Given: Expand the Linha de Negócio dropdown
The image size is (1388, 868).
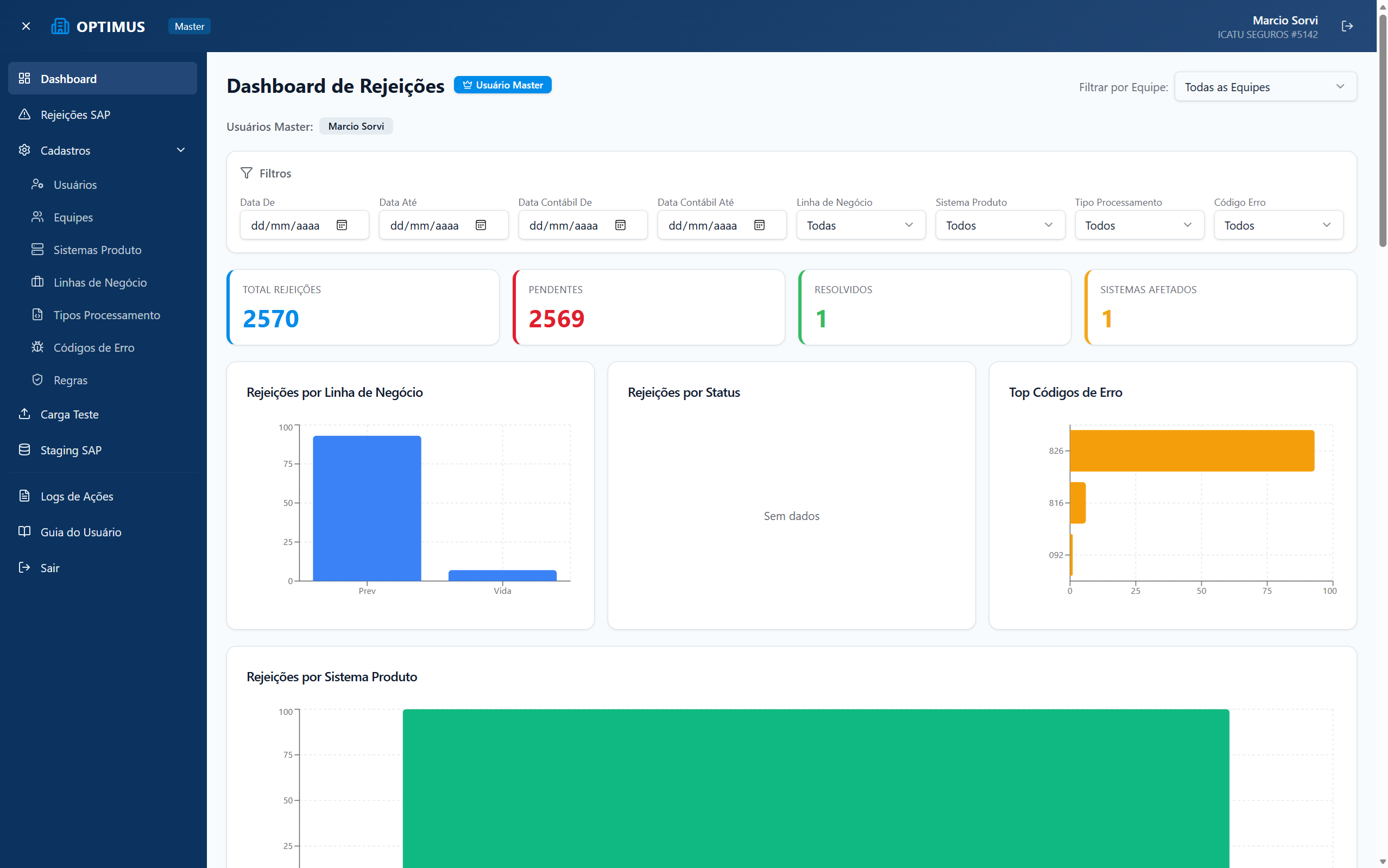Looking at the screenshot, I should pos(860,225).
